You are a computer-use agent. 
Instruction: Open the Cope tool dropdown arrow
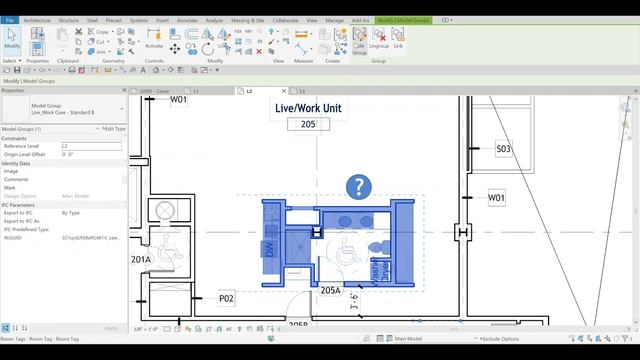tap(113, 32)
